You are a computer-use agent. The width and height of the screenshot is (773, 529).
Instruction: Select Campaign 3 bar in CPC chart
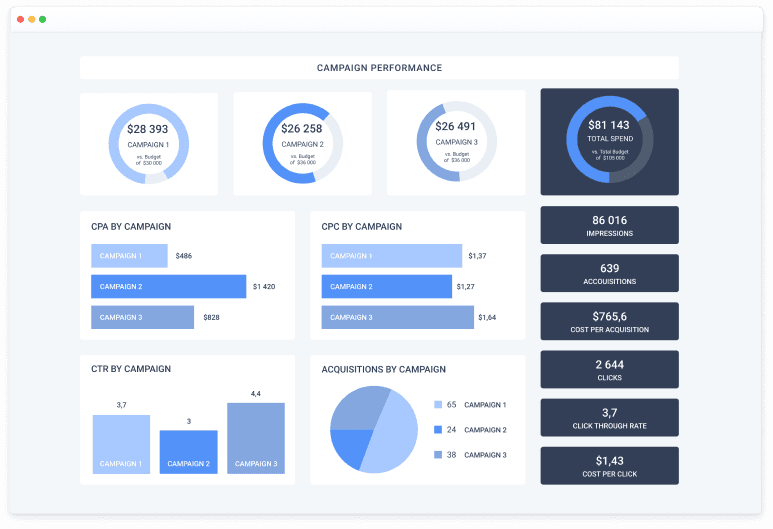click(x=398, y=317)
